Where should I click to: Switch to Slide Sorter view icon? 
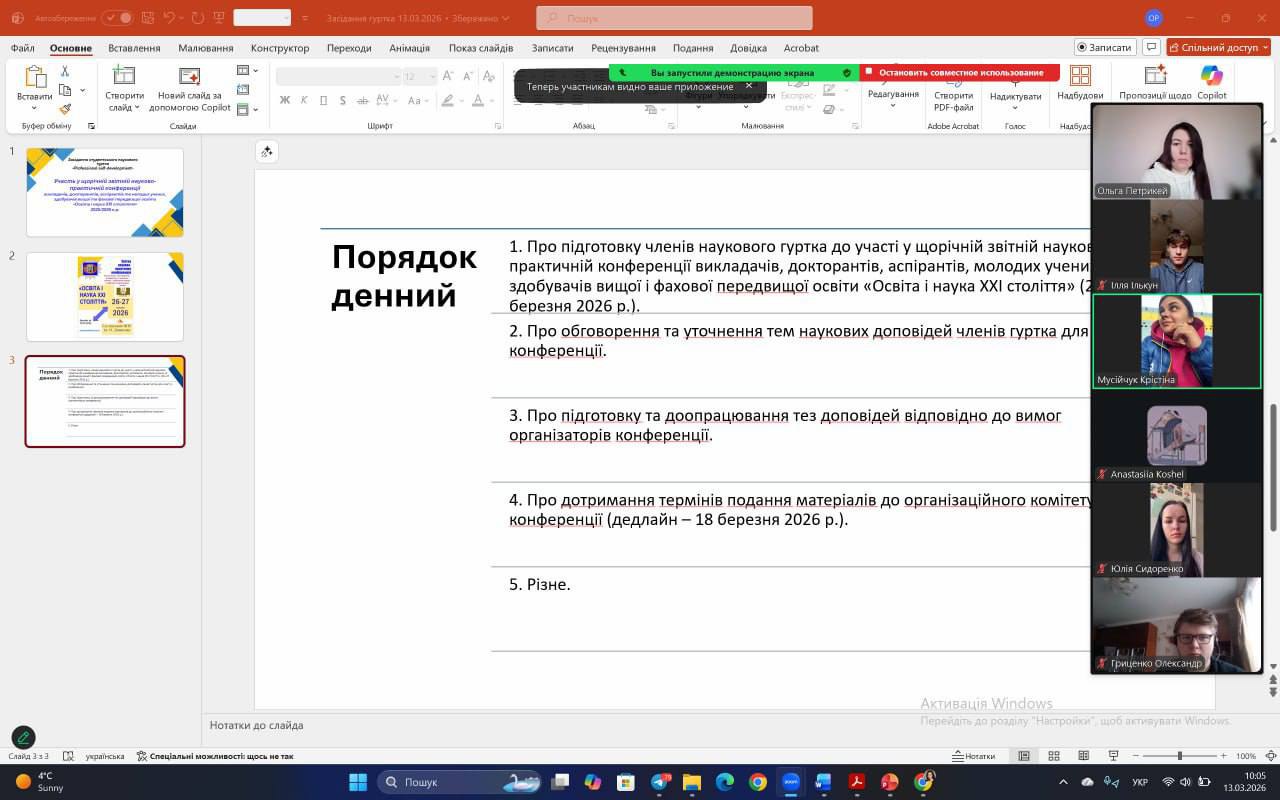pos(1054,756)
